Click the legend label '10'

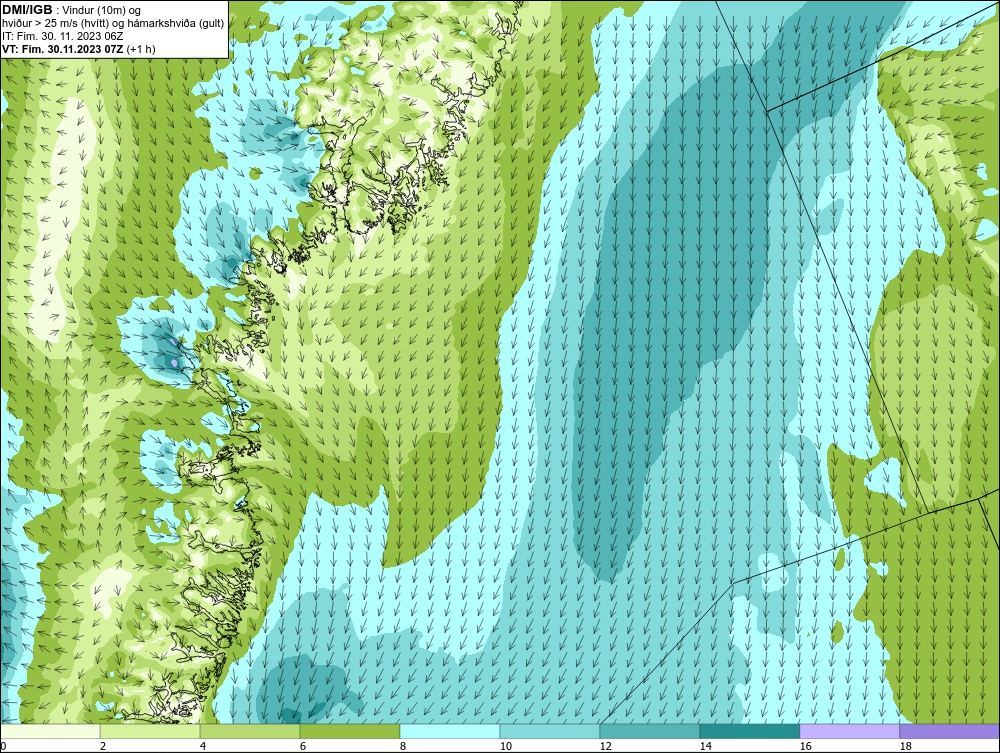[505, 746]
